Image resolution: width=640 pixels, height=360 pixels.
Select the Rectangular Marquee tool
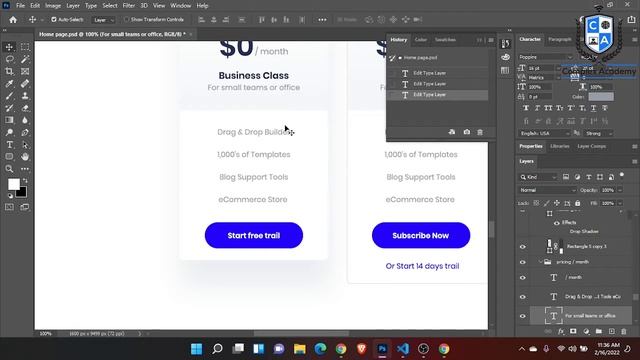(x=25, y=47)
